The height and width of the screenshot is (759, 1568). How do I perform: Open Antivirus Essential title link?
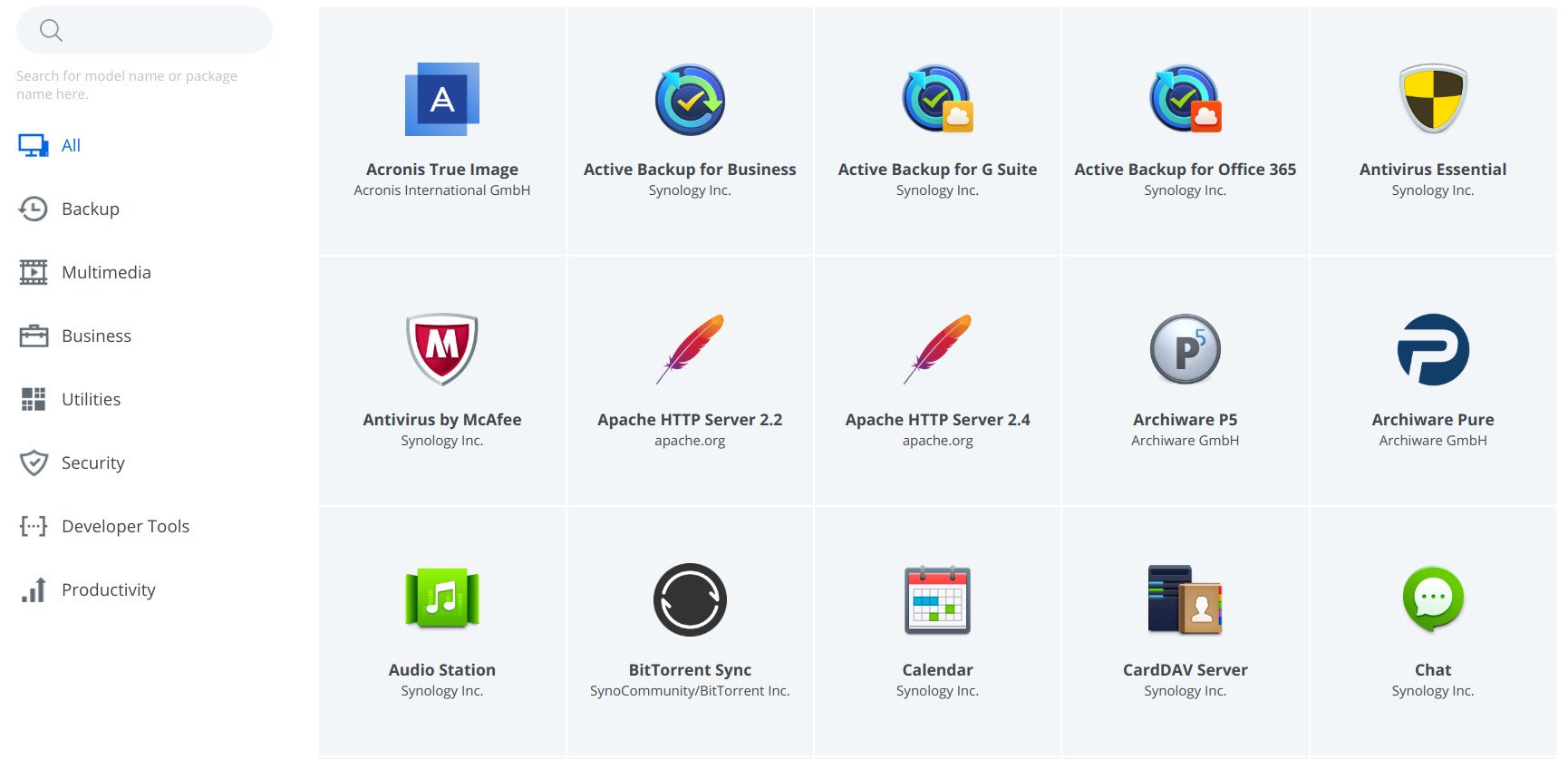pyautogui.click(x=1433, y=169)
